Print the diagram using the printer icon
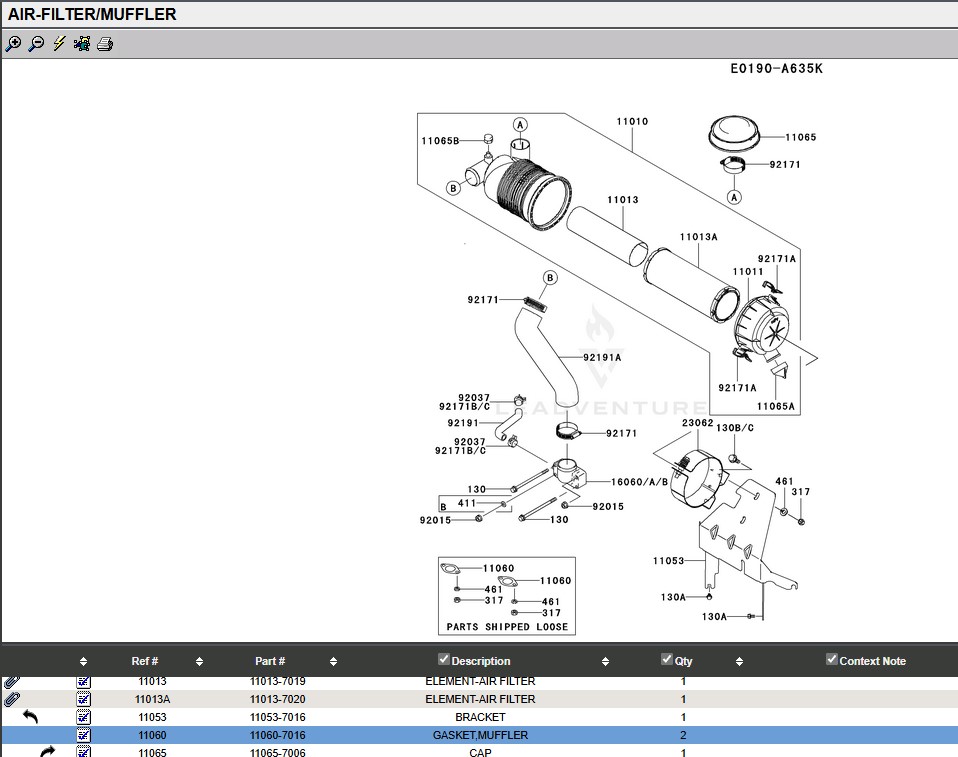958x757 pixels. pyautogui.click(x=105, y=44)
